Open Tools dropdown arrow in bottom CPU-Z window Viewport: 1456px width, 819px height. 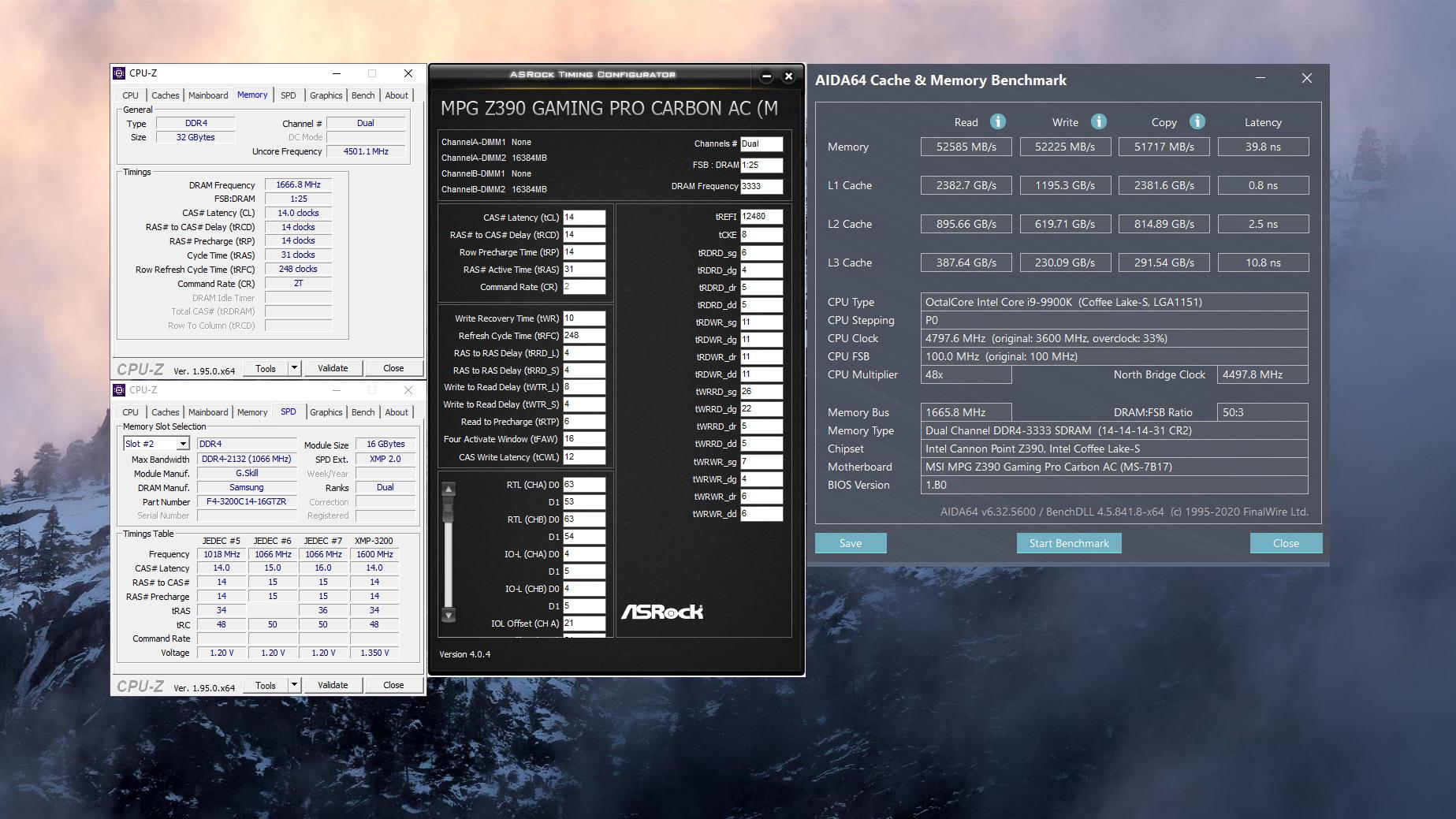(294, 685)
